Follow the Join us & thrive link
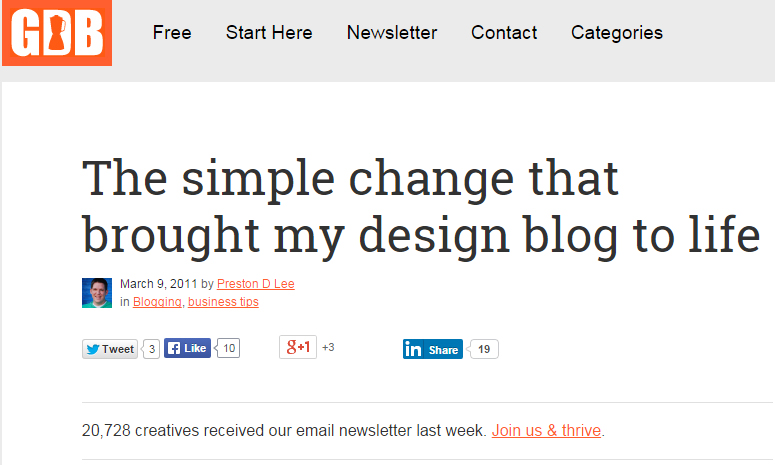The height and width of the screenshot is (465, 775). (546, 430)
